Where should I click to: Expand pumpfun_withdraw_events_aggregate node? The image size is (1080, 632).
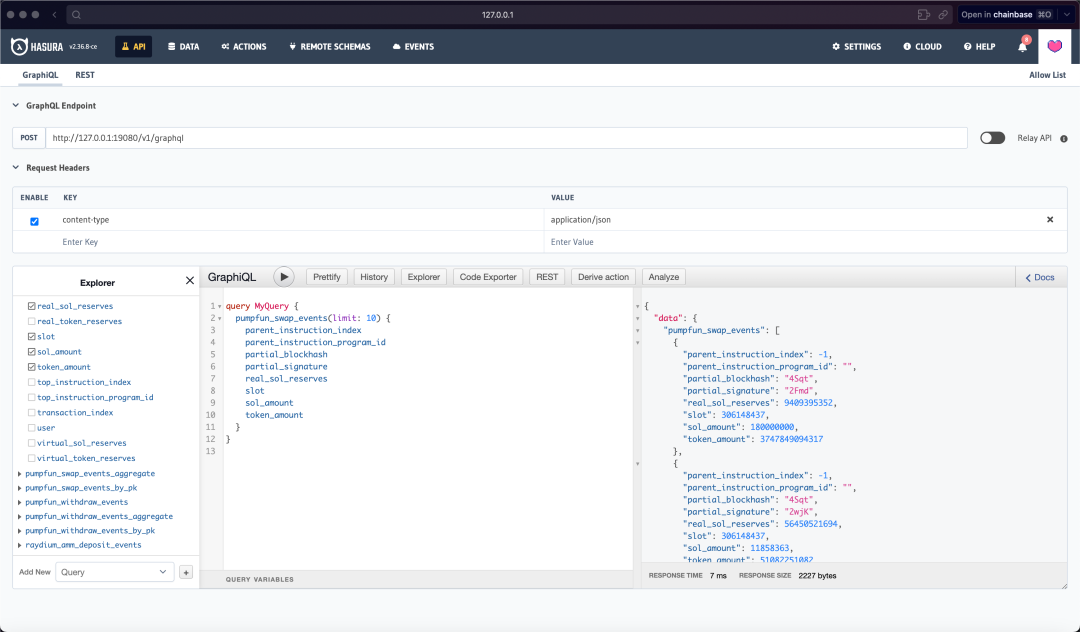pos(19,516)
